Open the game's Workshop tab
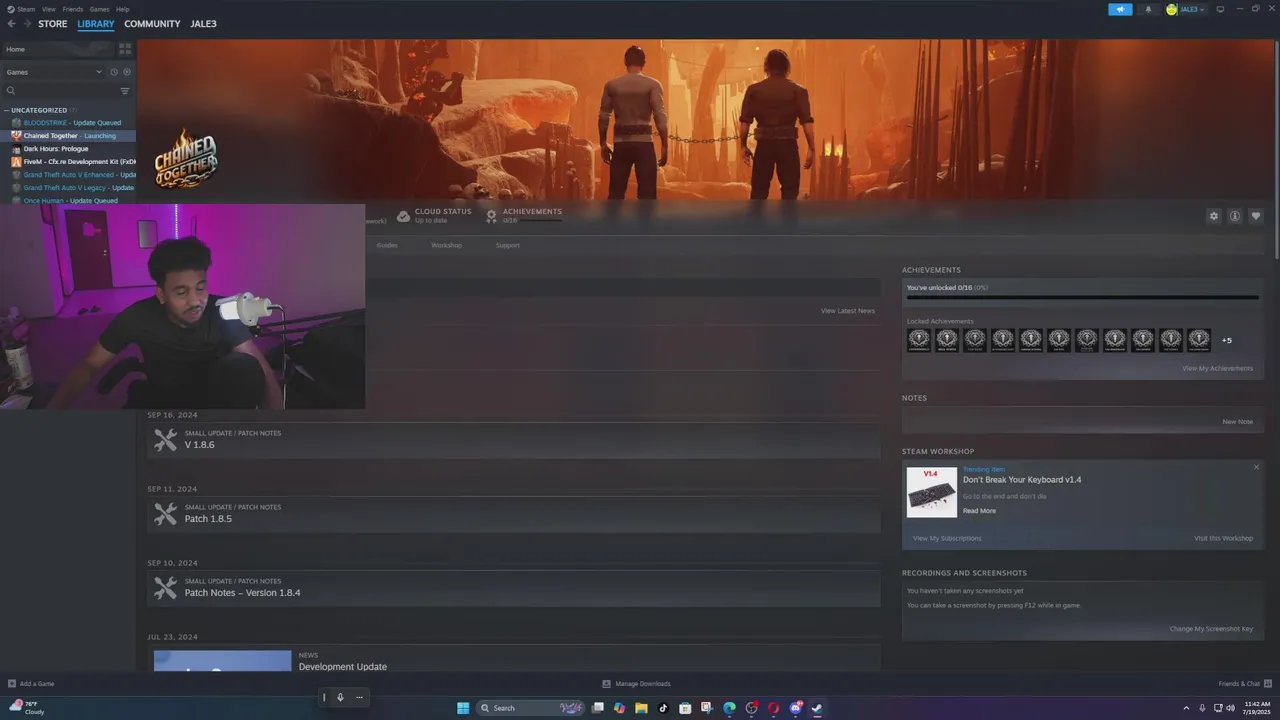The height and width of the screenshot is (720, 1280). tap(446, 245)
